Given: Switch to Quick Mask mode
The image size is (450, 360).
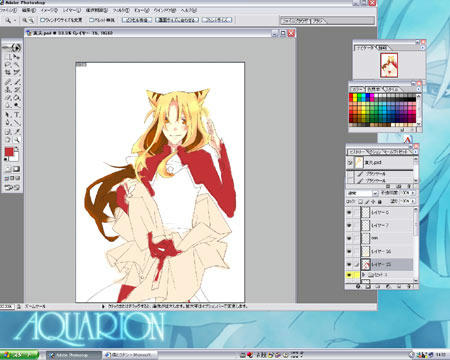Looking at the screenshot, I should coord(17,169).
